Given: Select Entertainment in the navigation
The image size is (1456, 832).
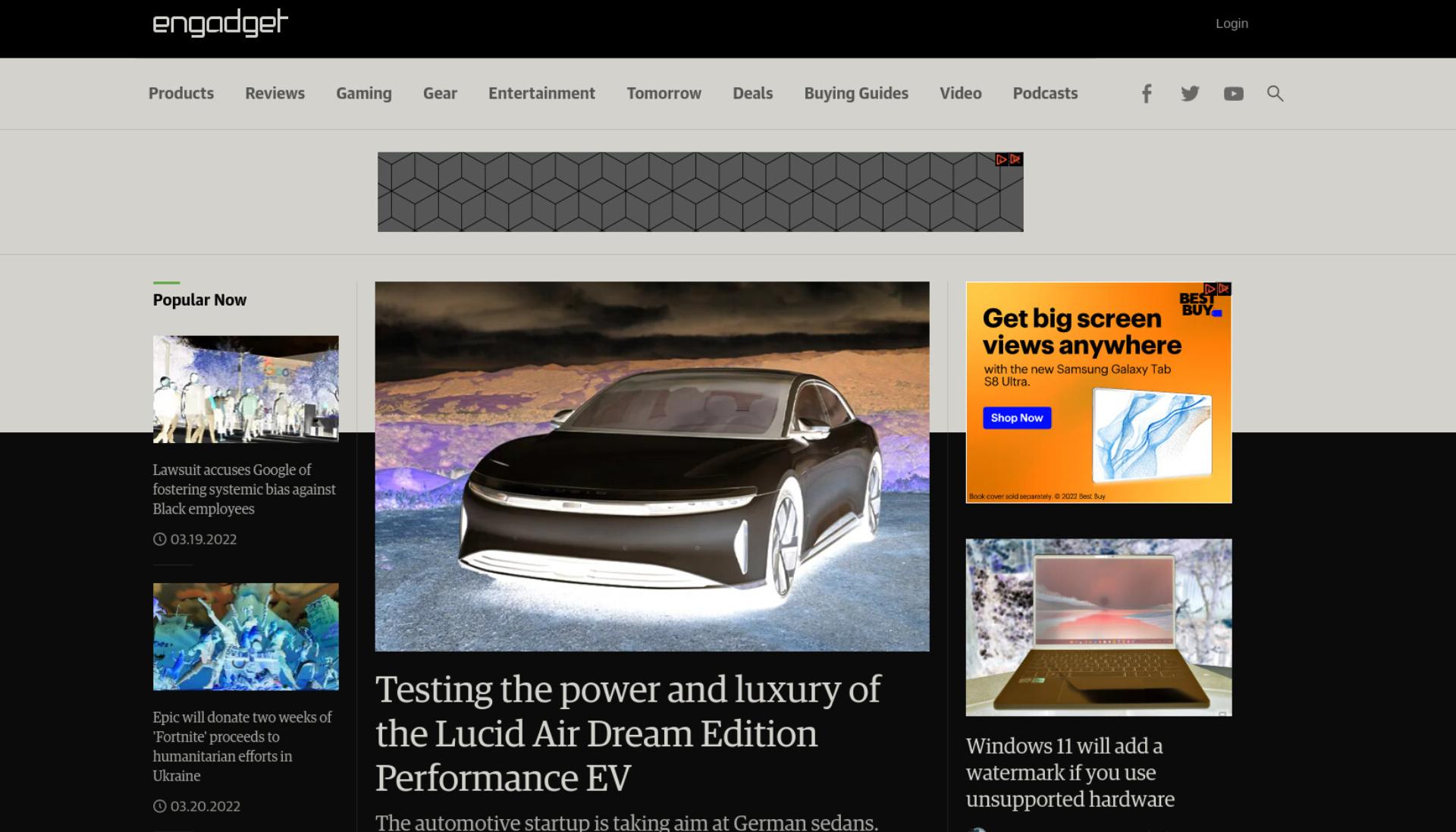Looking at the screenshot, I should tap(541, 93).
